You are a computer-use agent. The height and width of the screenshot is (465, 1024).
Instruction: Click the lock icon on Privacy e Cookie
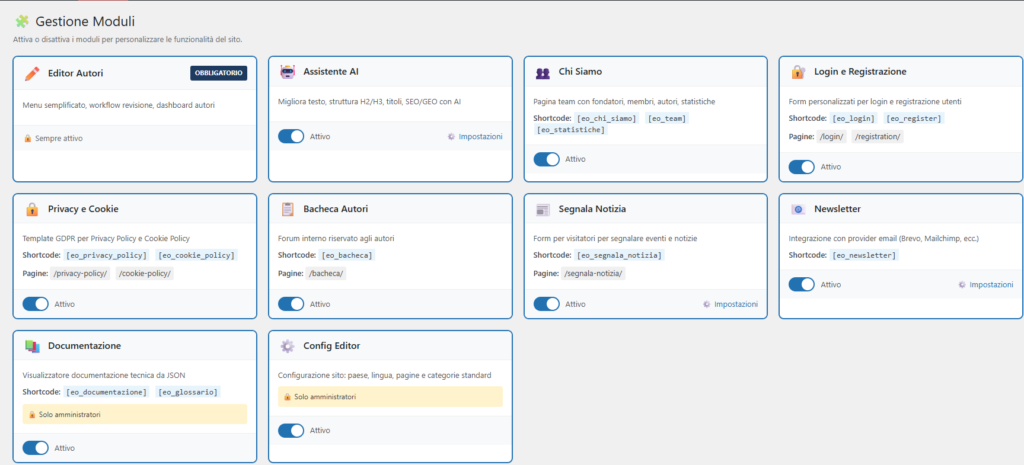[32, 210]
